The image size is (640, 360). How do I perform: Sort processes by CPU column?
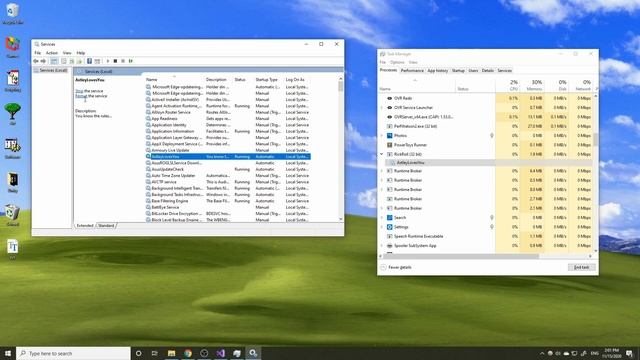508,85
